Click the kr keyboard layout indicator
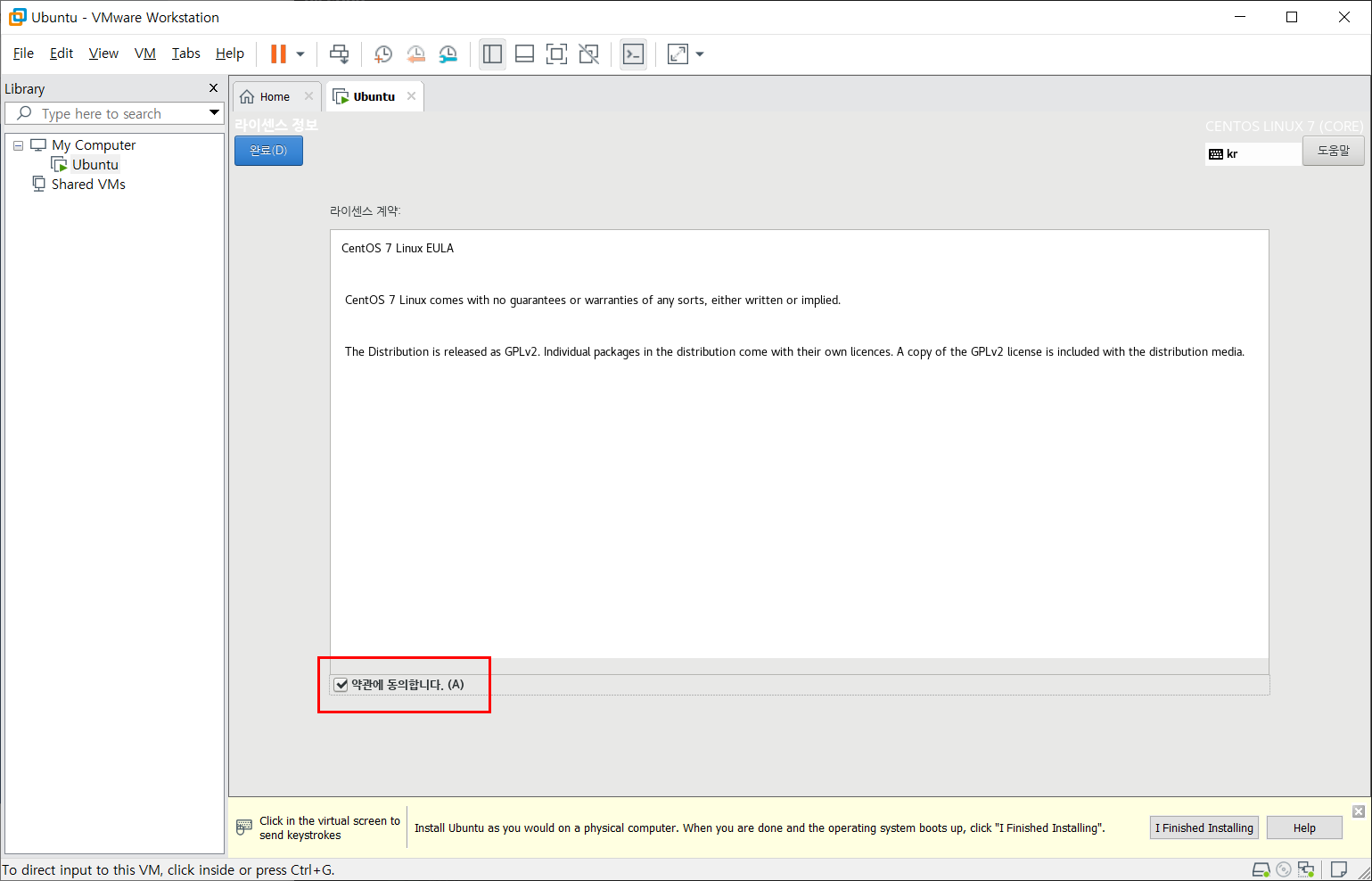 tap(1253, 153)
